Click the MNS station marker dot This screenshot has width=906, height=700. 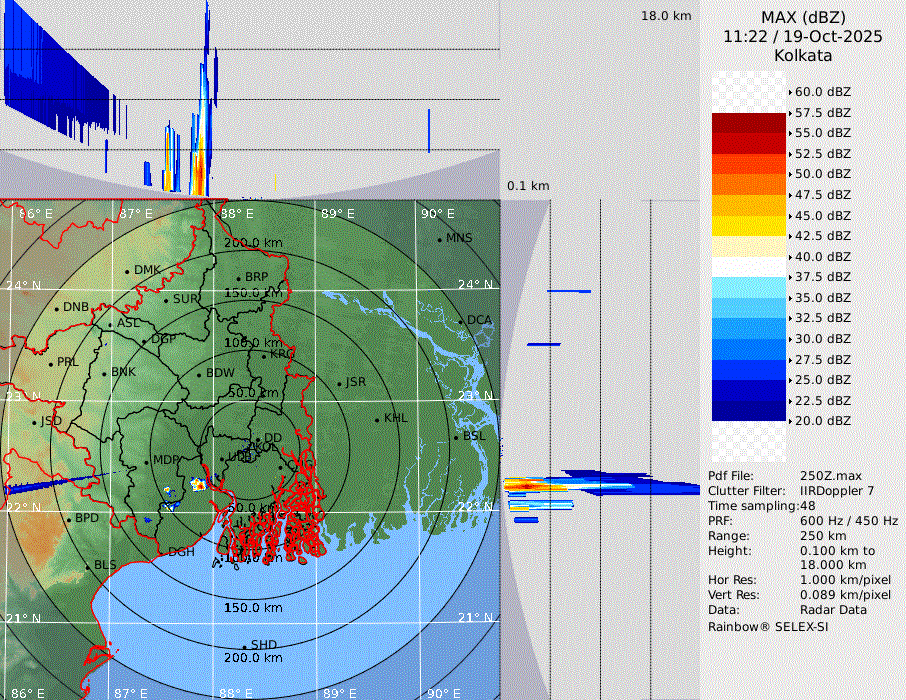point(439,239)
